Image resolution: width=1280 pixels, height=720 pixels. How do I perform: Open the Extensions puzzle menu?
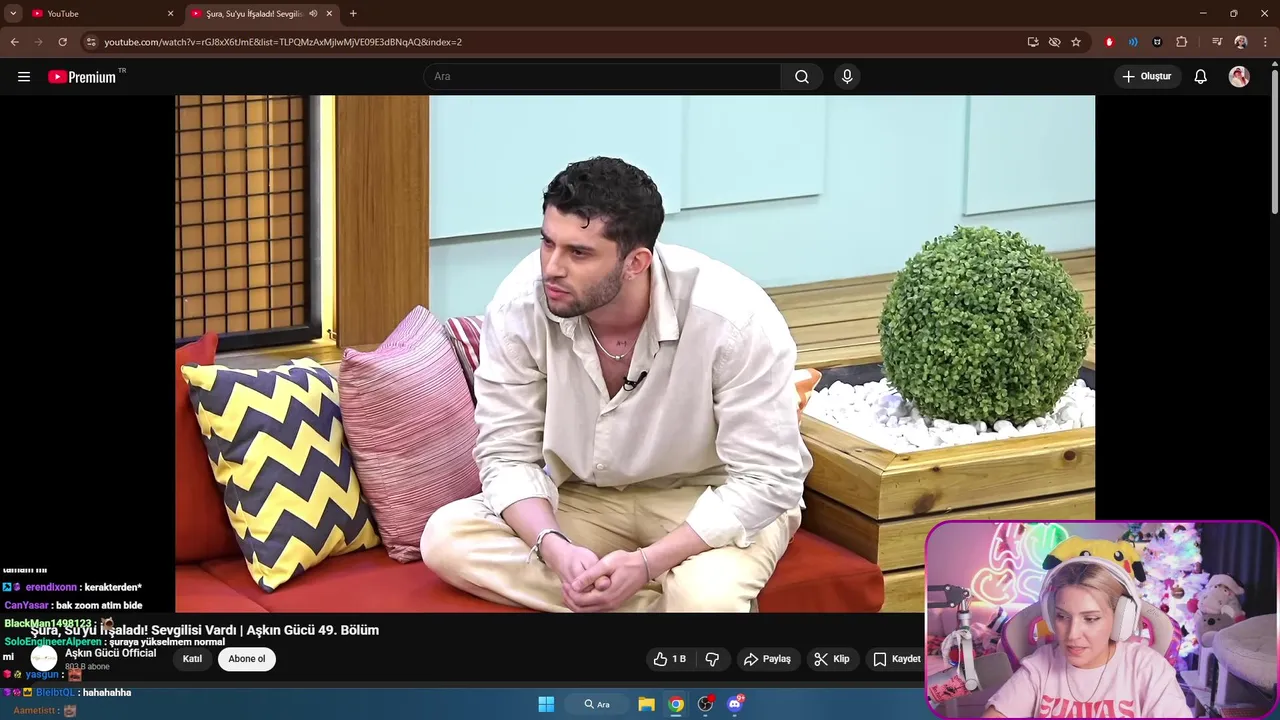coord(1181,42)
